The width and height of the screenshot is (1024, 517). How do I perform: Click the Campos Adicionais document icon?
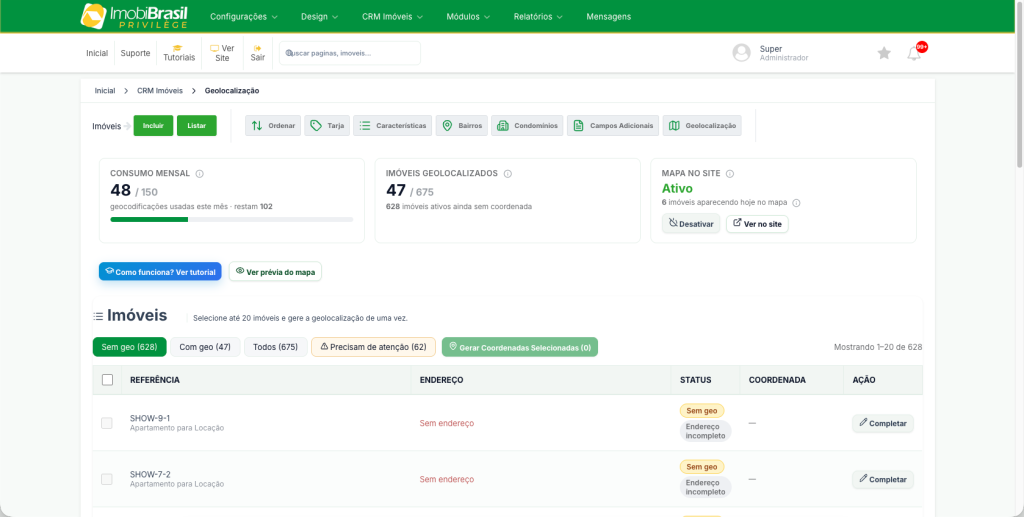578,125
